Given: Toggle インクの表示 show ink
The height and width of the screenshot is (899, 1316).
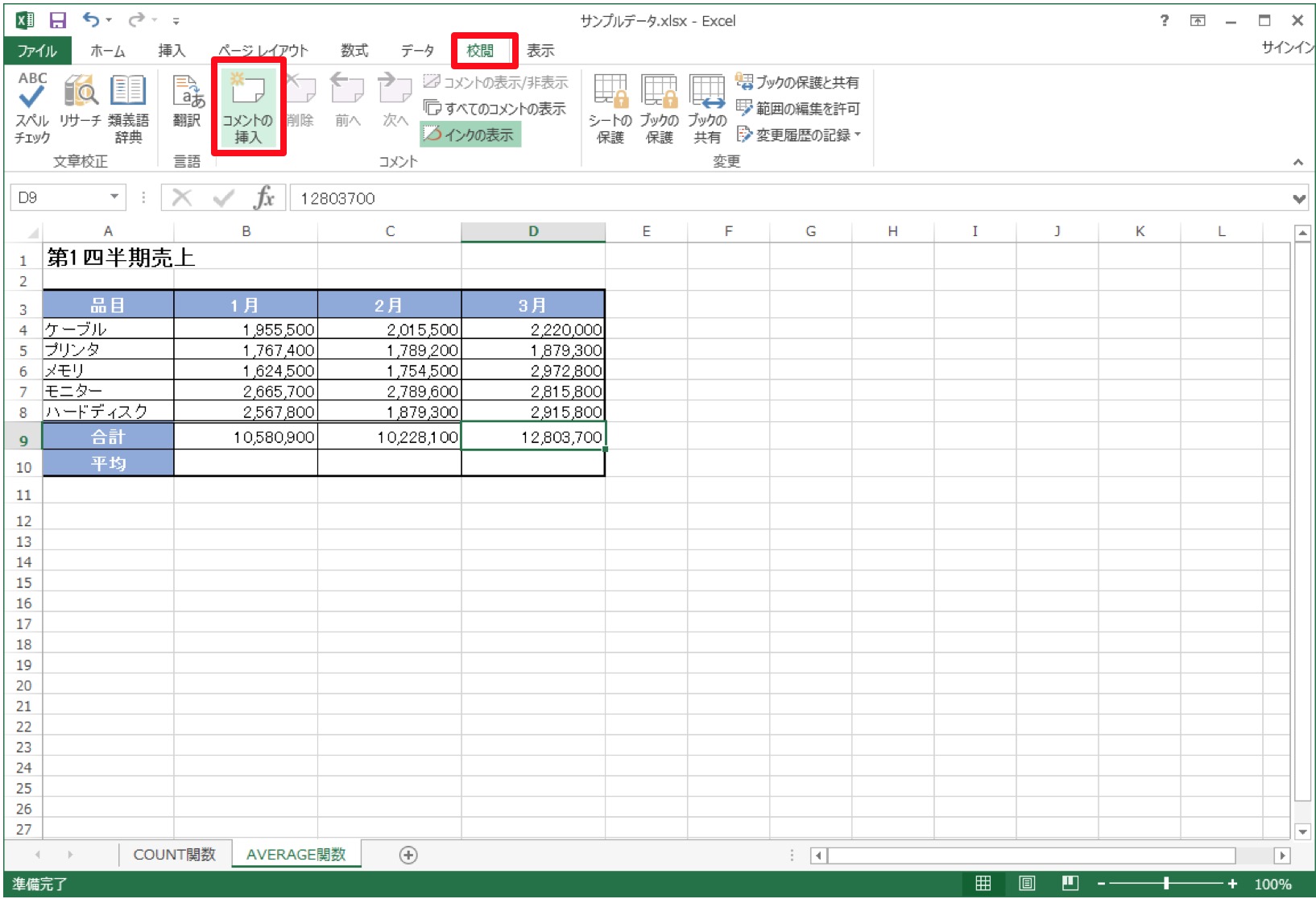Looking at the screenshot, I should [x=470, y=135].
